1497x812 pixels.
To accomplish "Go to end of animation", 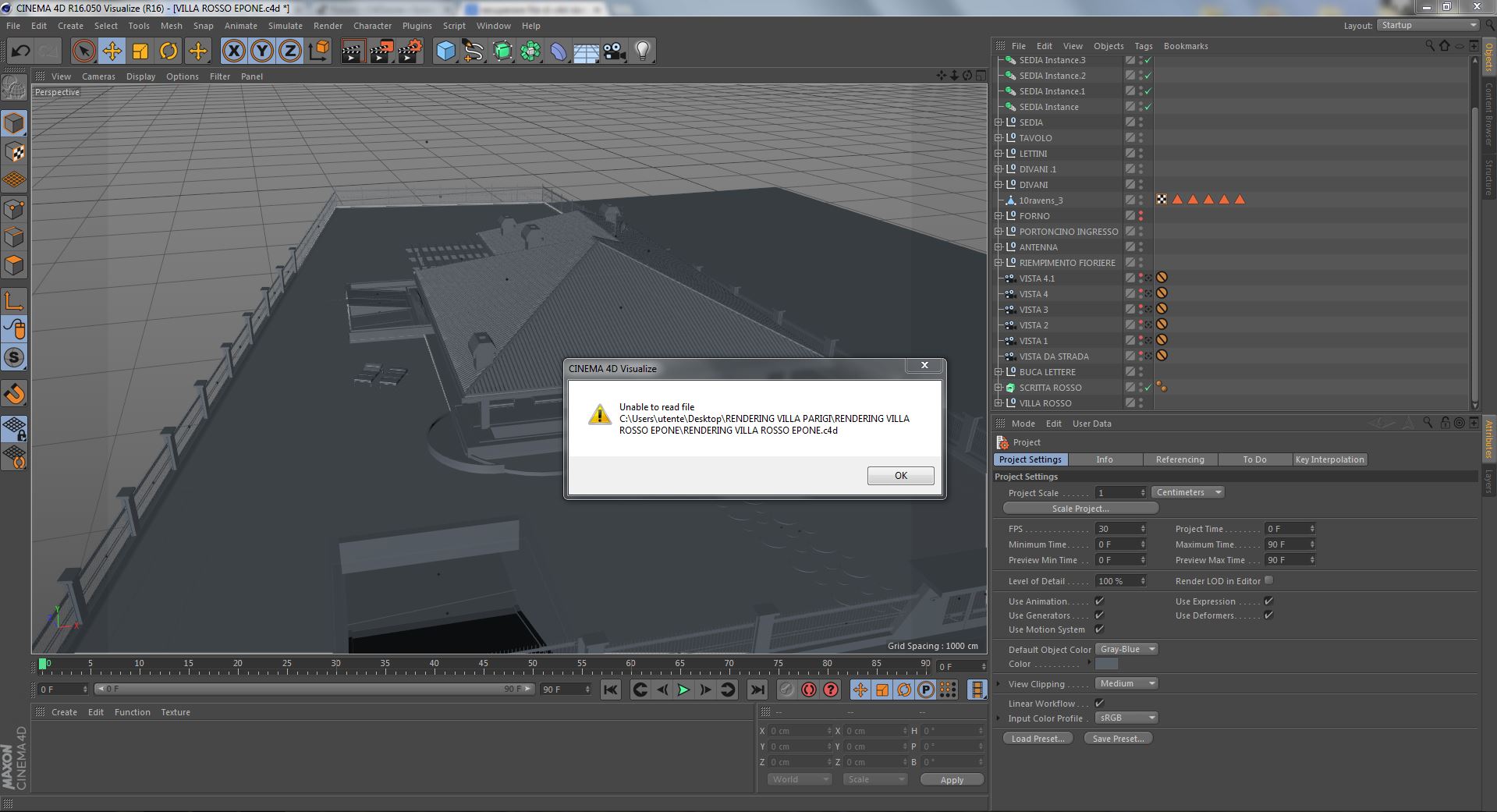I will pos(757,690).
